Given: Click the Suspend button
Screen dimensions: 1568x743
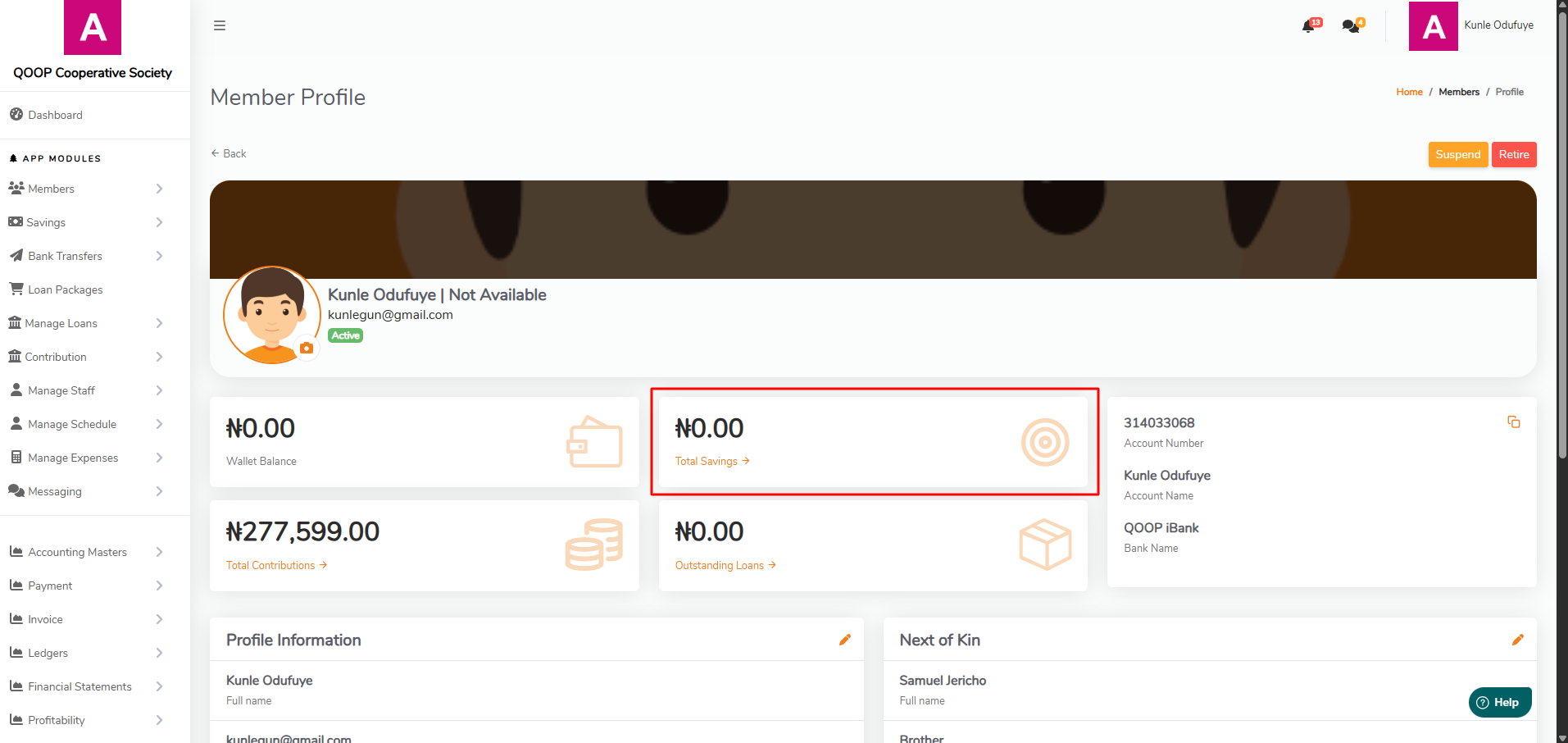Looking at the screenshot, I should 1457,154.
